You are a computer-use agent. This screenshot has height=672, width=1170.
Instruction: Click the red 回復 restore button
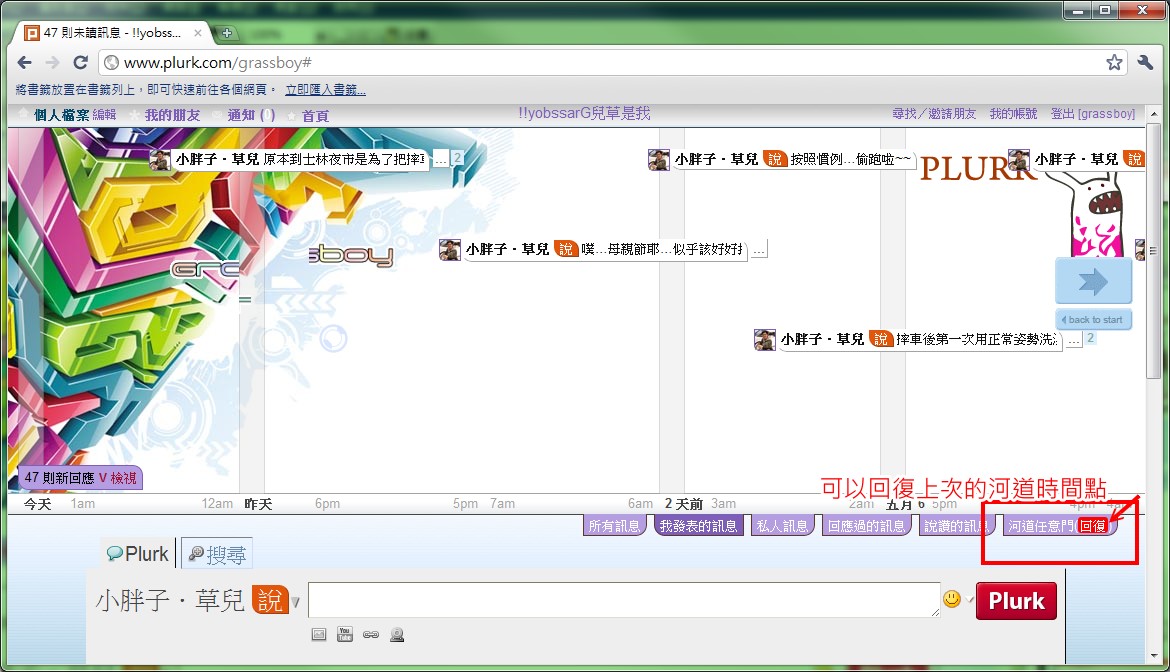coord(1093,526)
